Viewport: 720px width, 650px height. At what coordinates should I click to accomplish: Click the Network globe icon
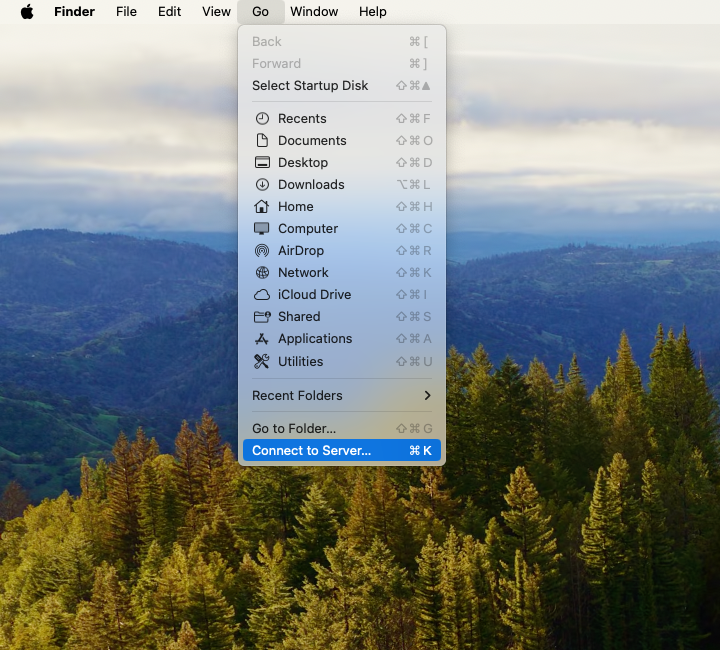coord(262,273)
